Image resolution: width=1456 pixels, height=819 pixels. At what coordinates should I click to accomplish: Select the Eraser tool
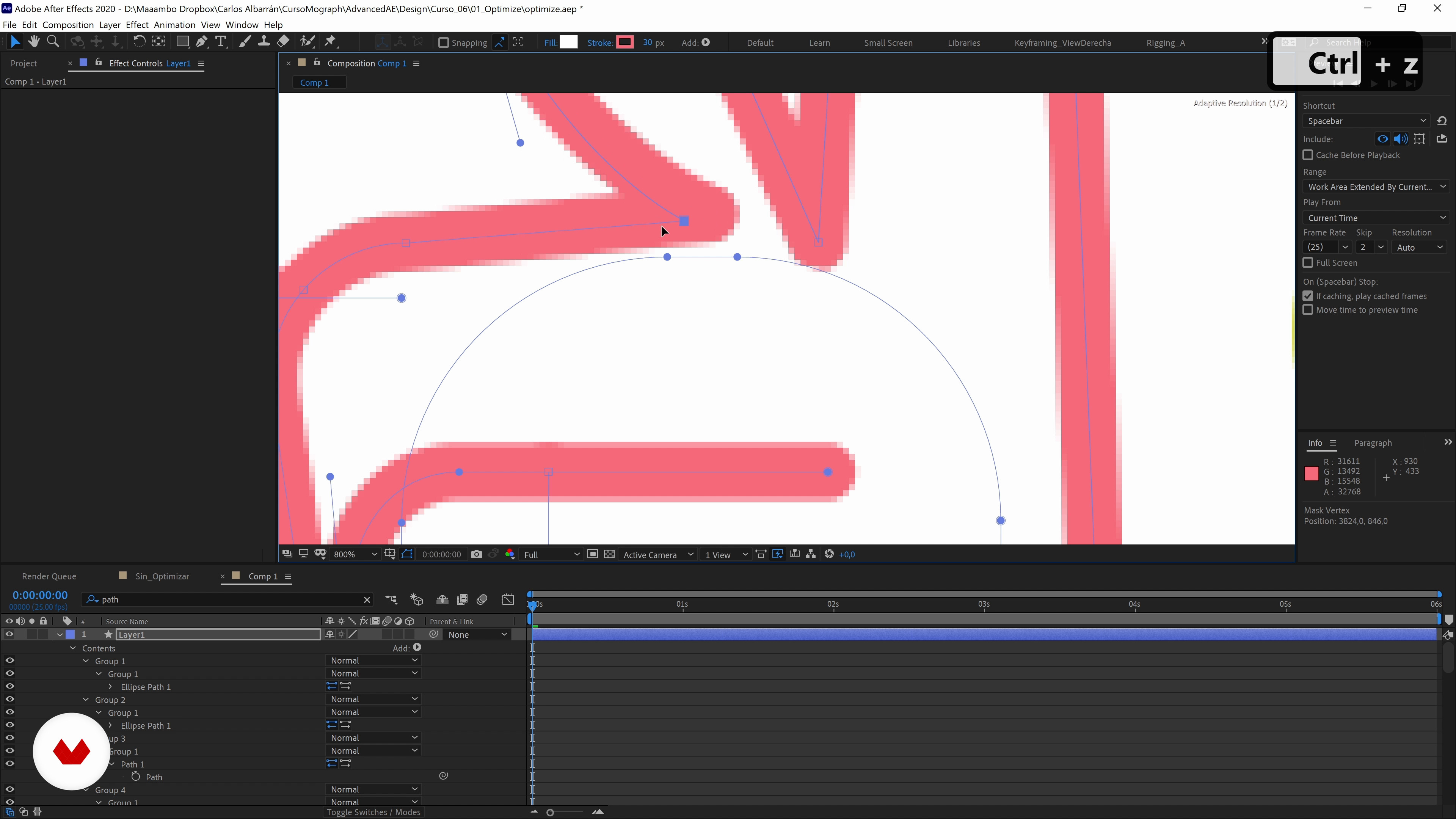[x=283, y=41]
